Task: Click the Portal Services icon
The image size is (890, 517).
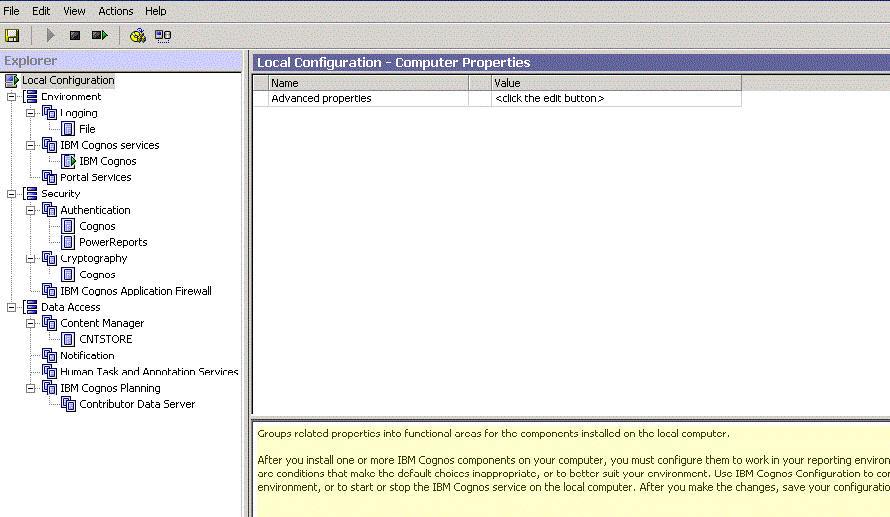Action: 49,177
